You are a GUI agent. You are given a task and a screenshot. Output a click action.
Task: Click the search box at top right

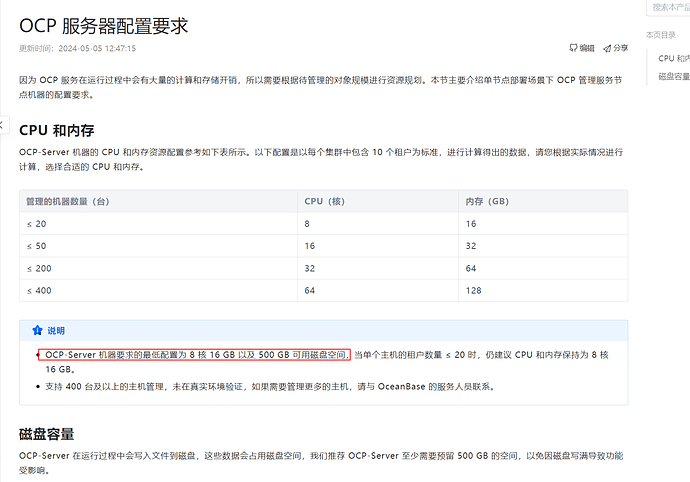[x=669, y=7]
